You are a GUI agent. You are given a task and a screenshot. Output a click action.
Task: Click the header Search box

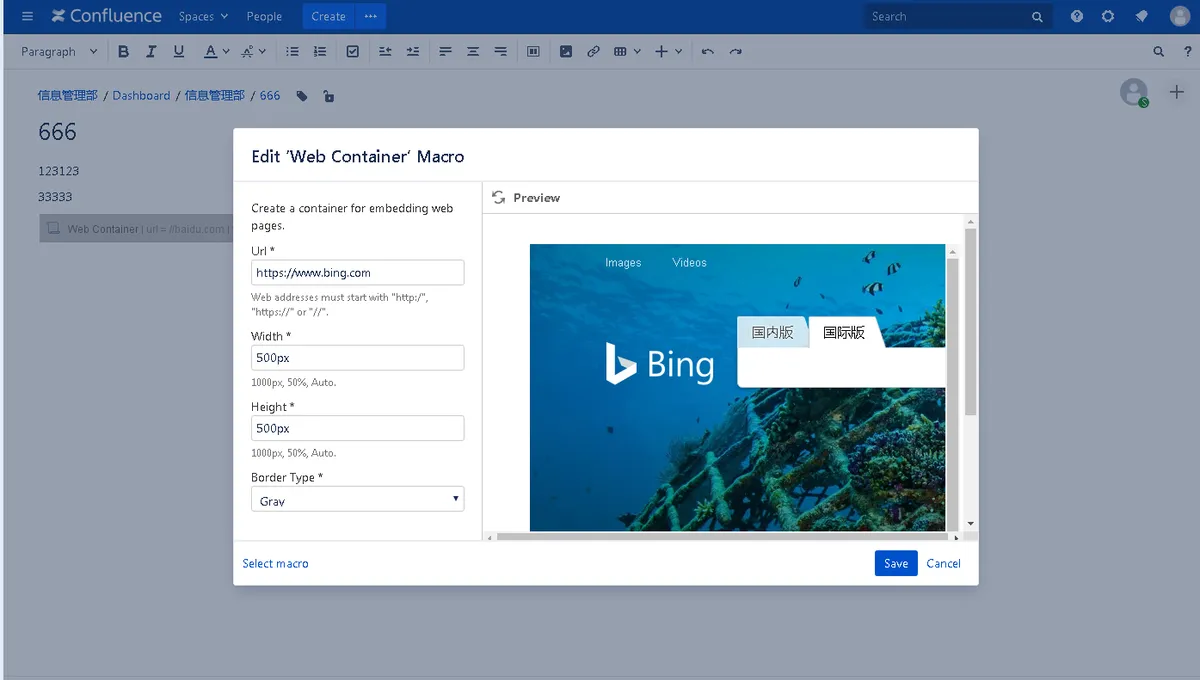tap(957, 16)
